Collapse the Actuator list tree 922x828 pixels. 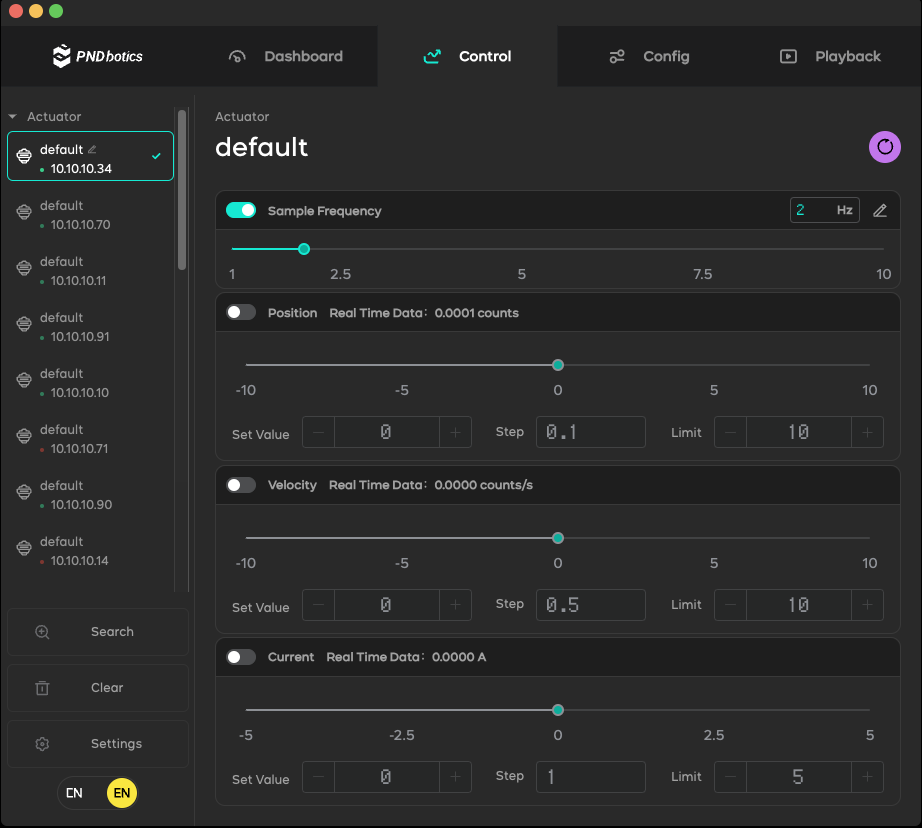point(12,116)
